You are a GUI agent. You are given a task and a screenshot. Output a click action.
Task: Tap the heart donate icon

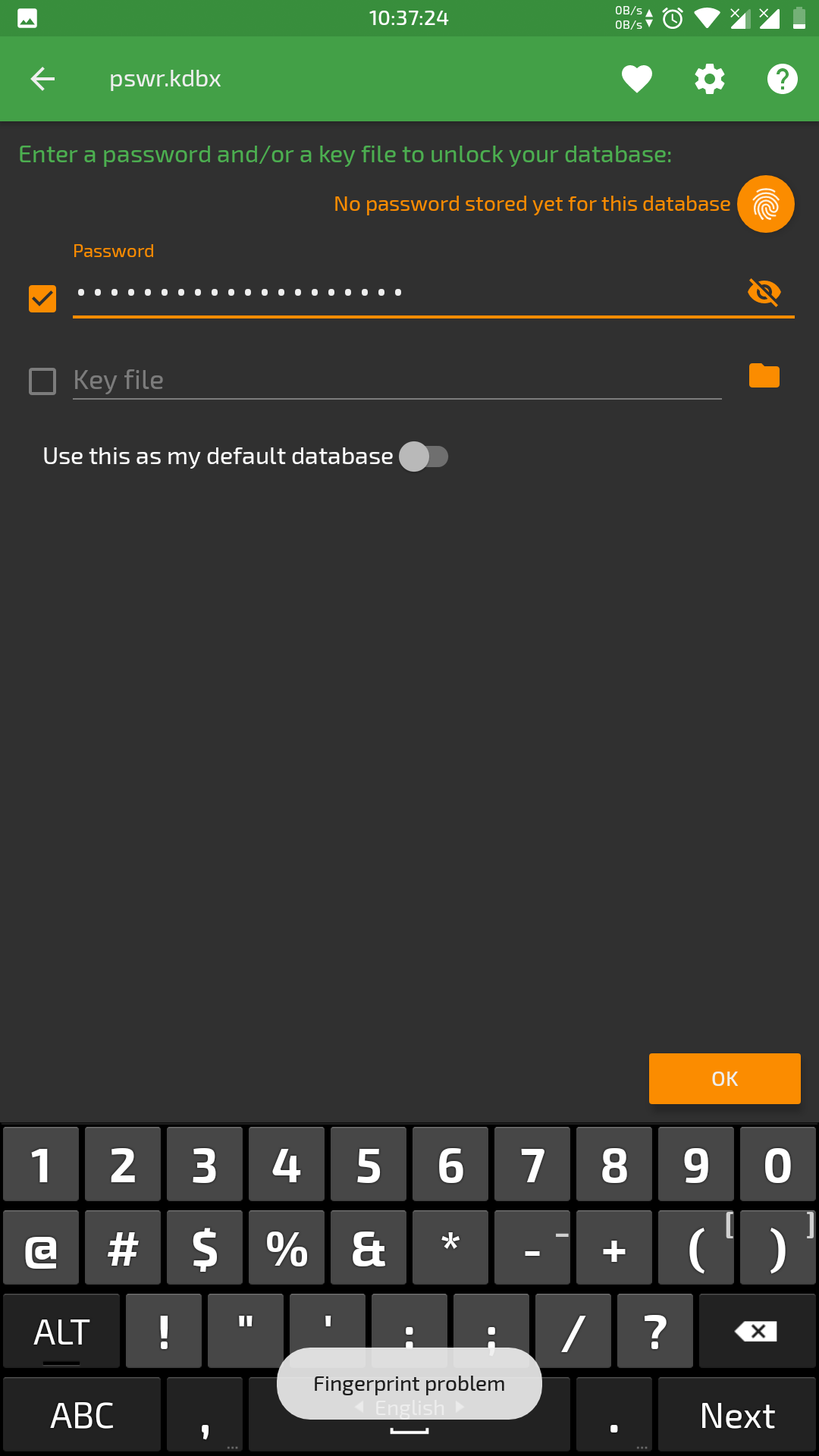(637, 79)
